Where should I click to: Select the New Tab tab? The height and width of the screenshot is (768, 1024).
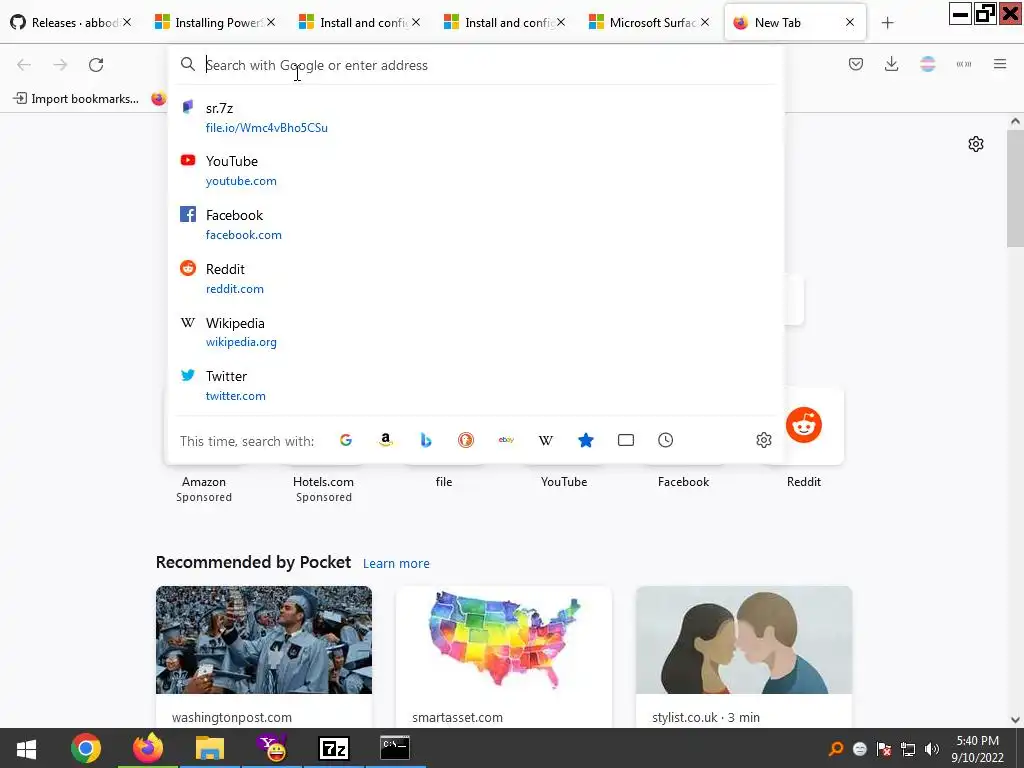tap(795, 23)
